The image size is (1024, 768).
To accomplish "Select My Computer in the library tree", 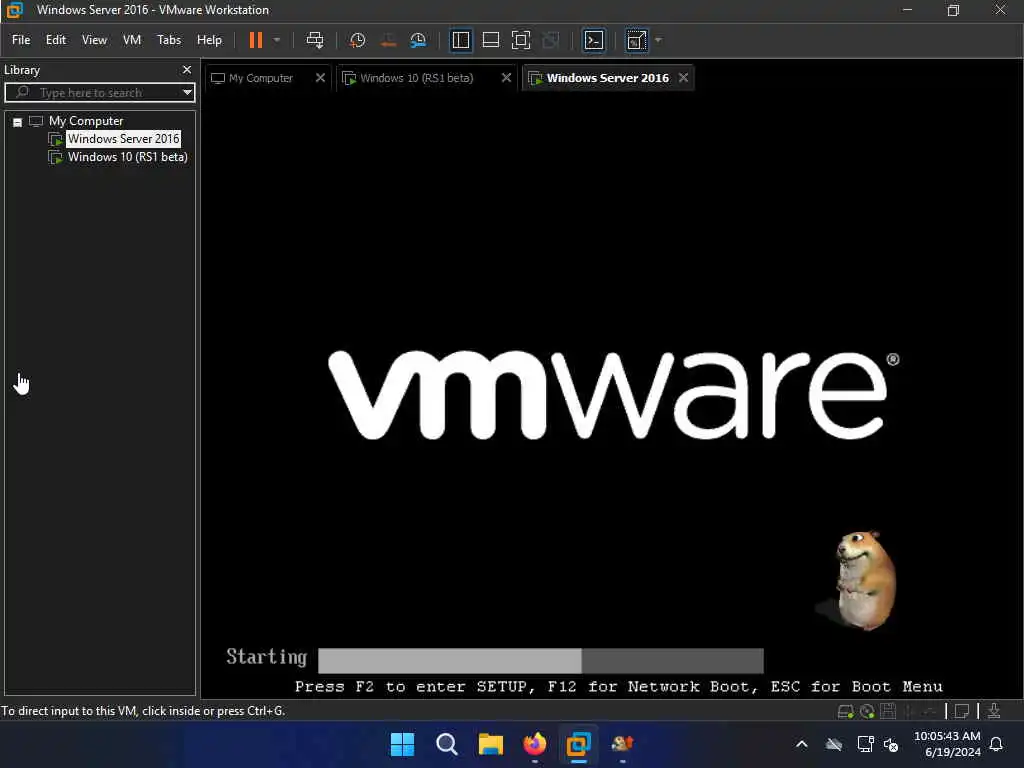I will (86, 121).
